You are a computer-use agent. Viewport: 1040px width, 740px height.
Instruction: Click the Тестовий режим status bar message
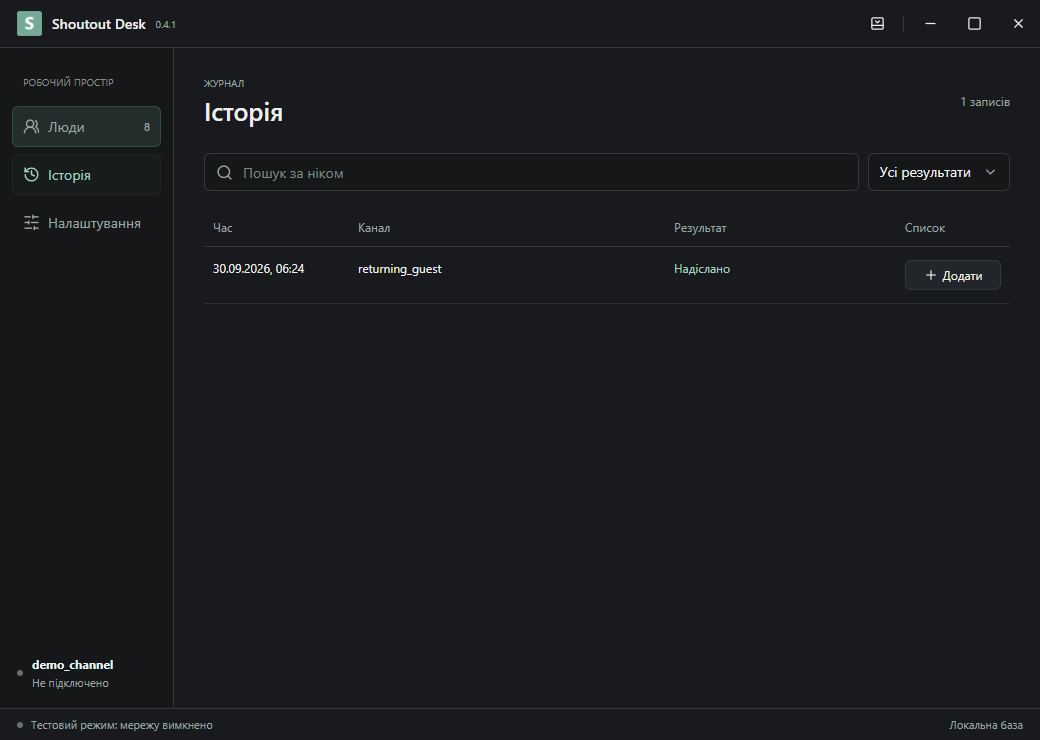pyautogui.click(x=122, y=725)
